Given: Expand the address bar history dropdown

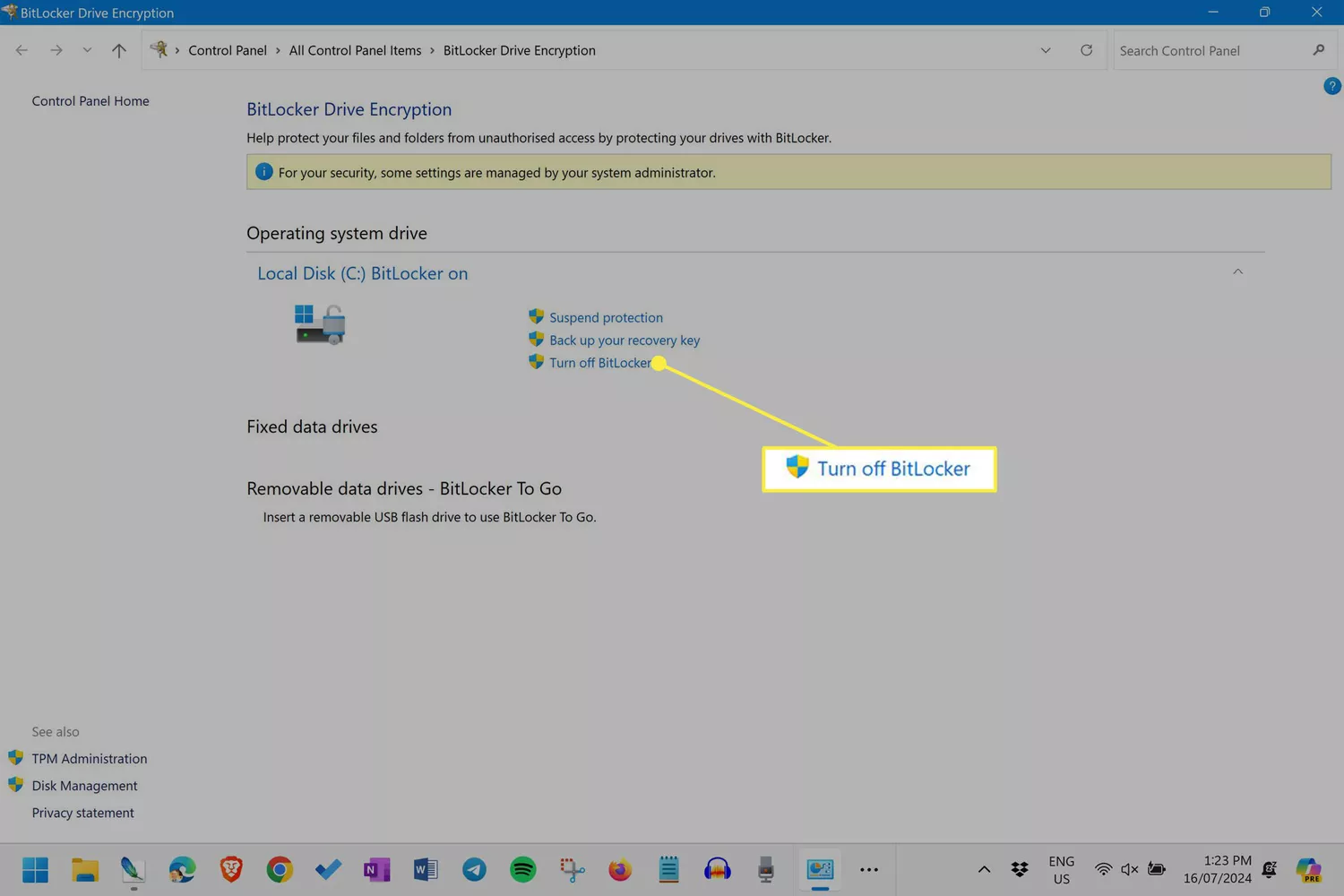Looking at the screenshot, I should point(1045,50).
